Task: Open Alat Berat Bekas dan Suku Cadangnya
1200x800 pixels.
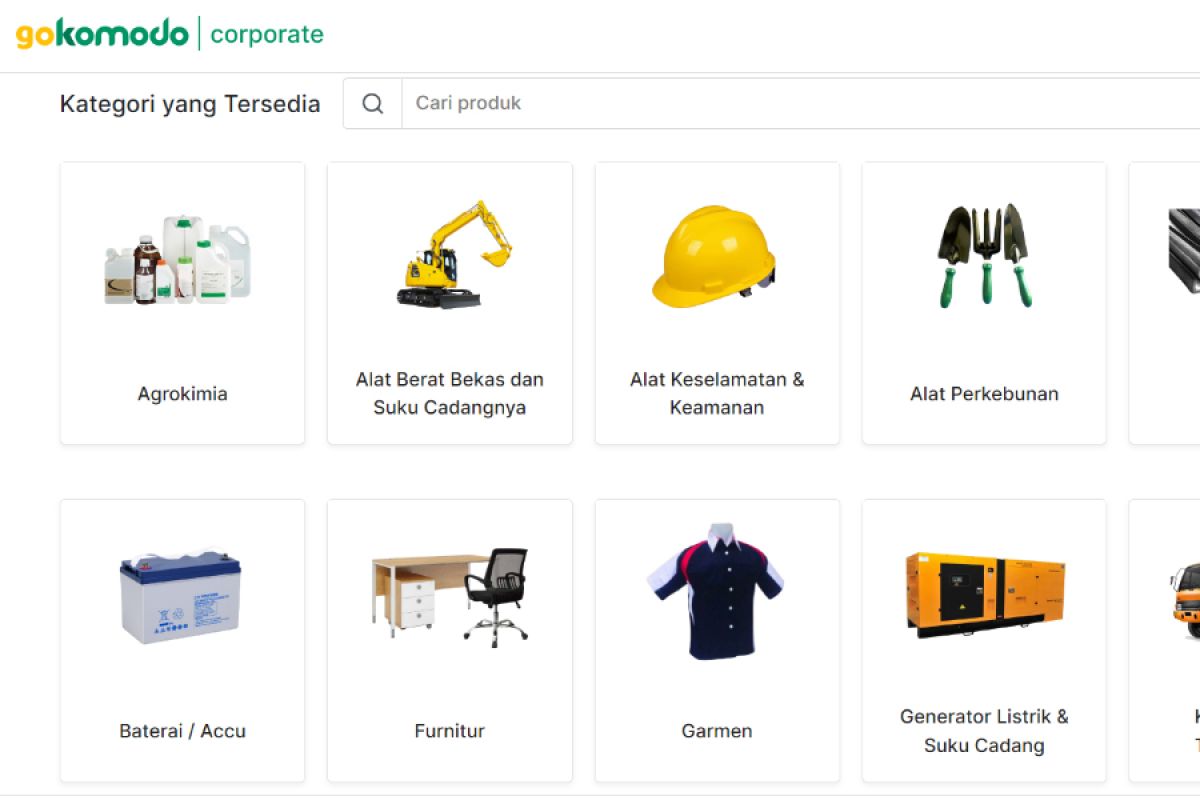Action: 450,393
